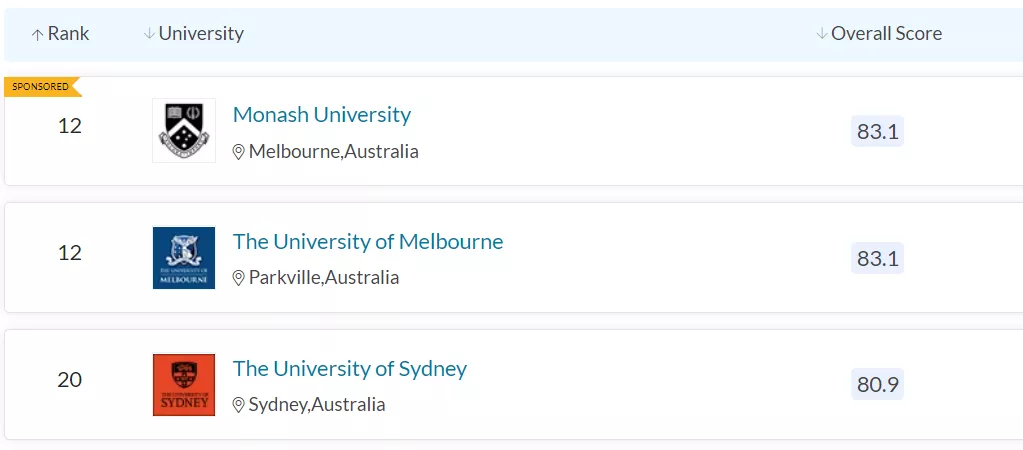Click the Parkville, Australia location text
1023x450 pixels.
click(324, 278)
